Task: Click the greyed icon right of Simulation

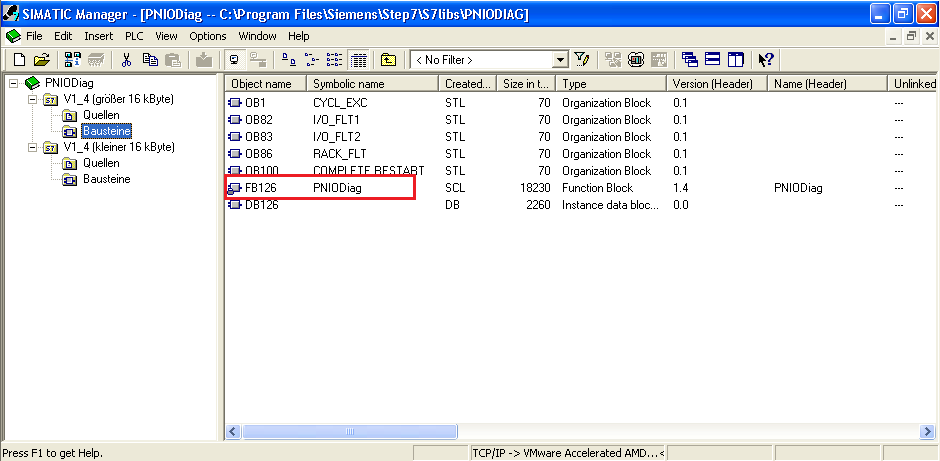Action: 659,59
